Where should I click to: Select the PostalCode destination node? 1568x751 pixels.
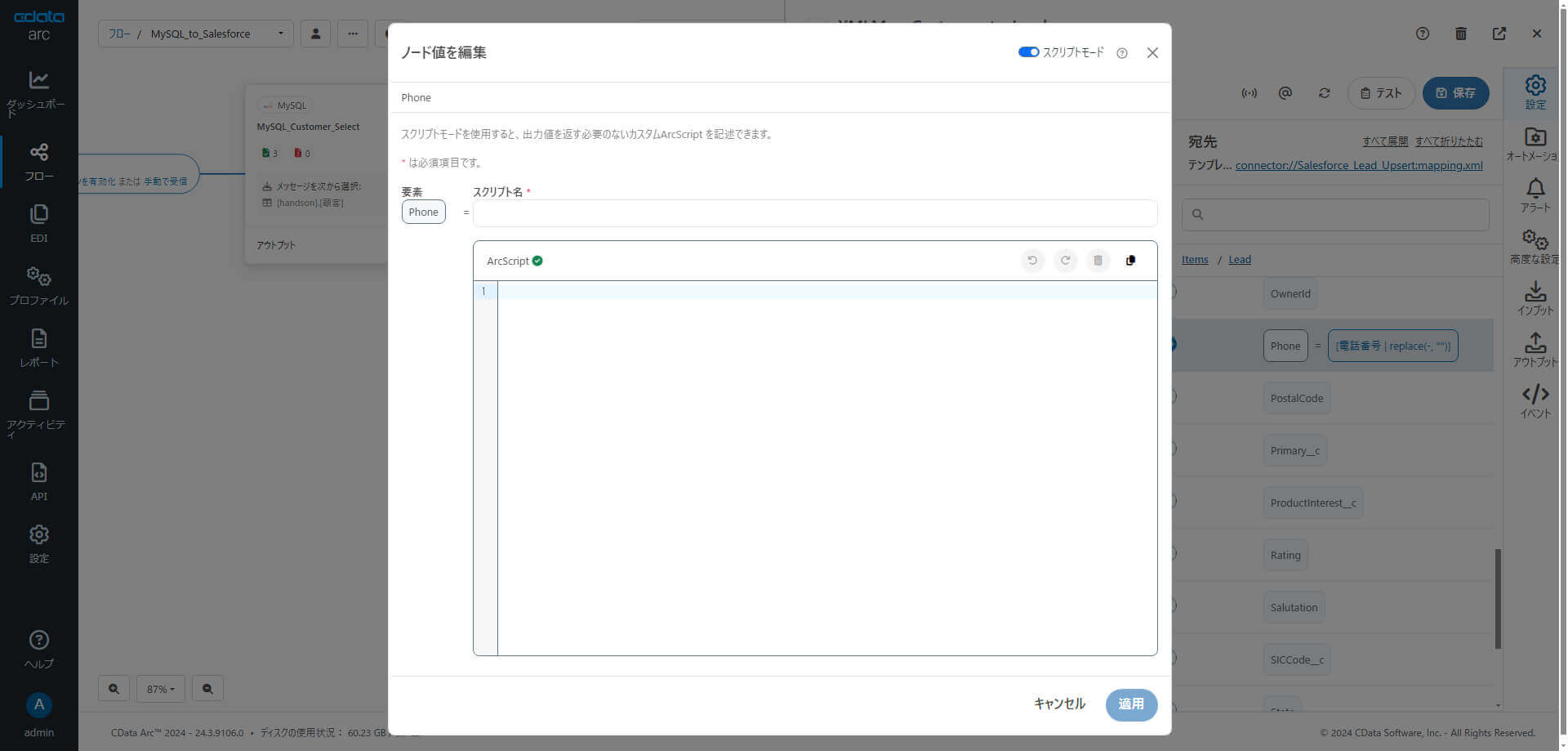point(1297,399)
